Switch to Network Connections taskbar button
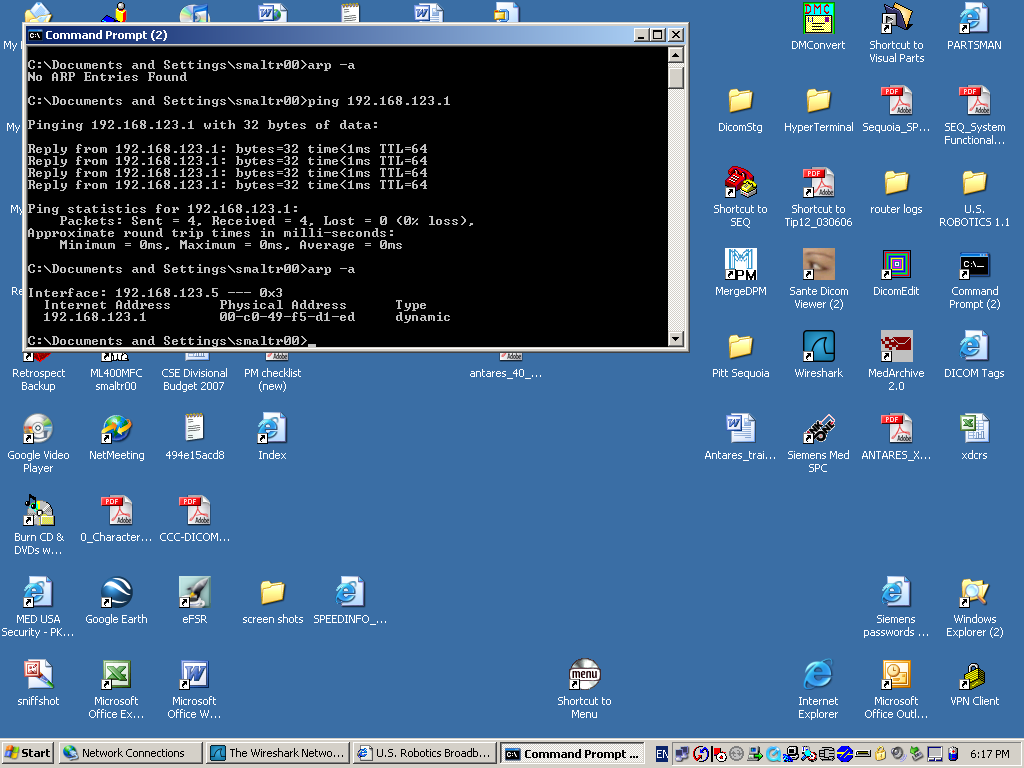Image resolution: width=1024 pixels, height=768 pixels. 128,753
